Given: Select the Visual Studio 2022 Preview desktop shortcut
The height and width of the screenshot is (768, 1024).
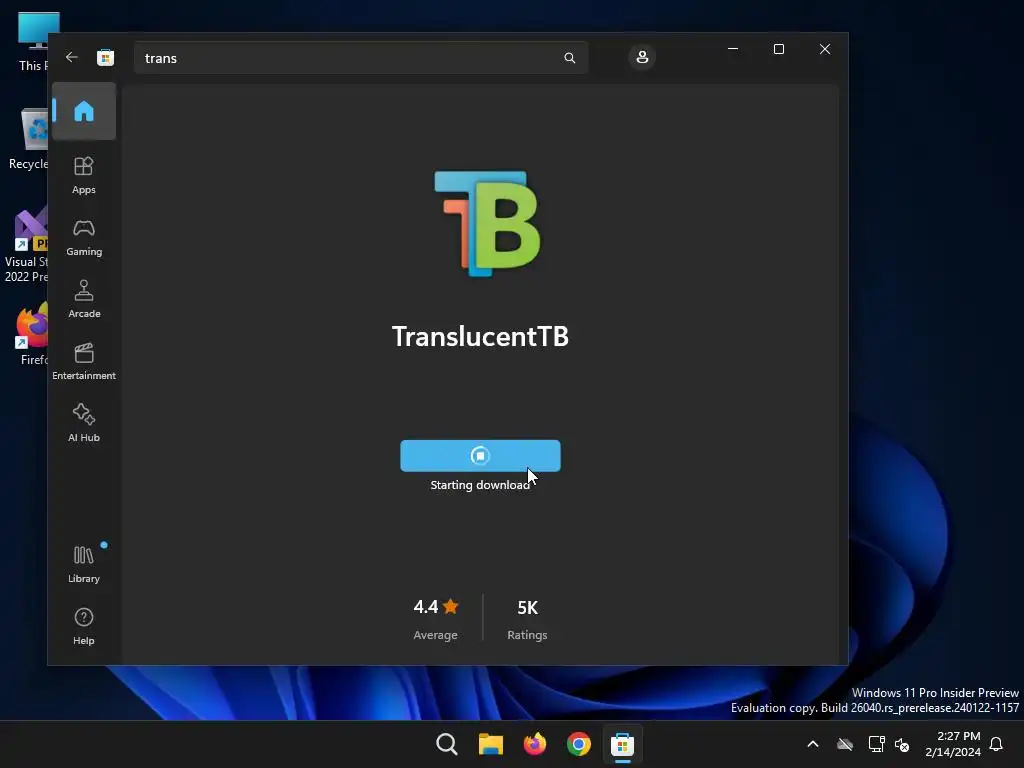Looking at the screenshot, I should coord(27,246).
